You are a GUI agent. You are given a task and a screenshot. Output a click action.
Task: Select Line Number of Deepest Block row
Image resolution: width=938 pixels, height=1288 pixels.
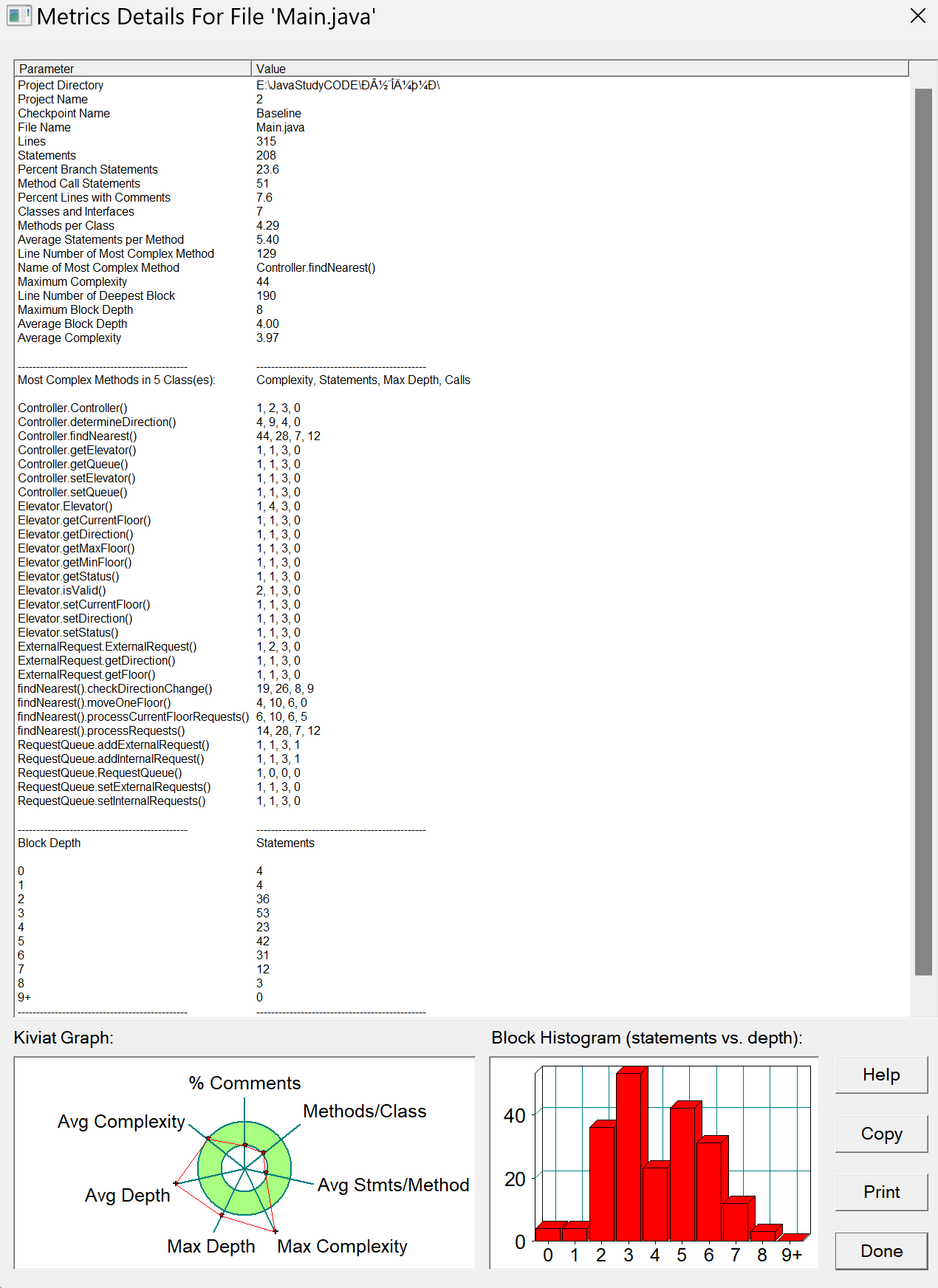[x=462, y=296]
